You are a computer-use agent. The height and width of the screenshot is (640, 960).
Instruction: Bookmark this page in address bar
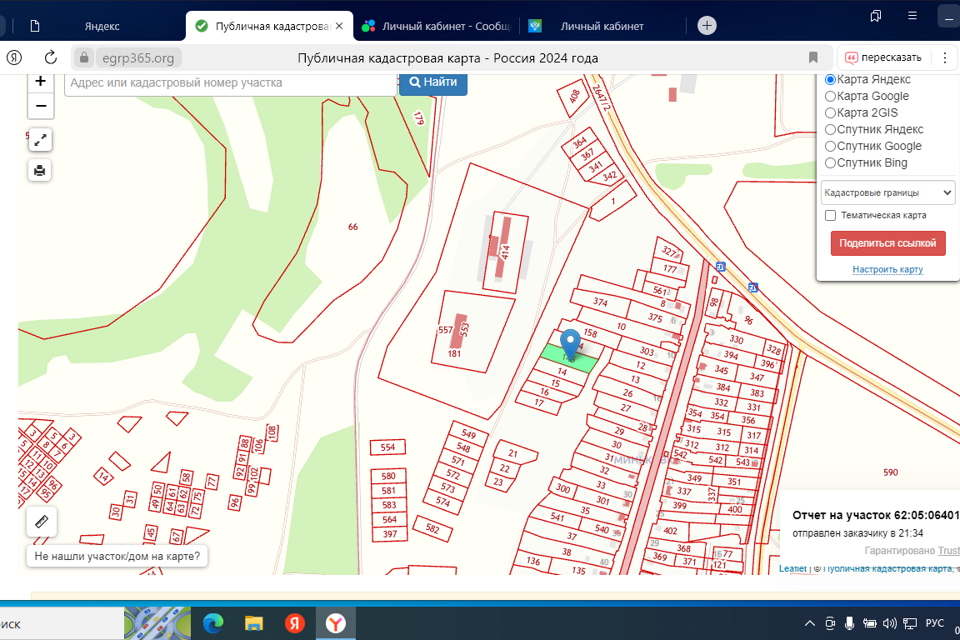[813, 58]
